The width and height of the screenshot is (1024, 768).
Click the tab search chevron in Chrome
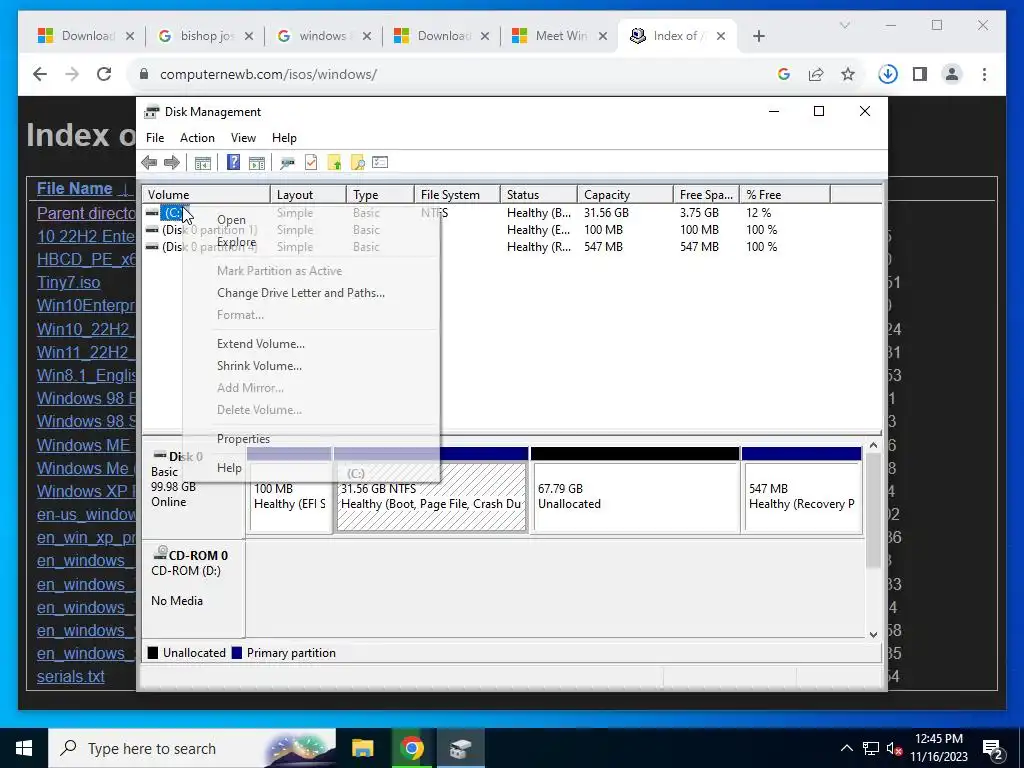point(844,25)
